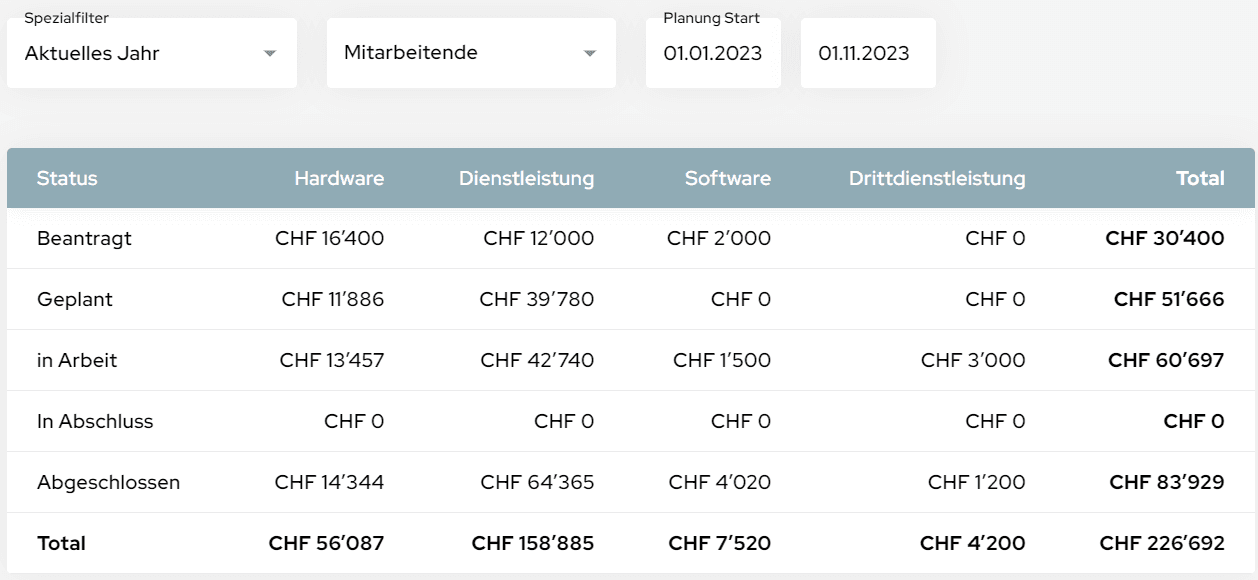This screenshot has width=1258, height=580.
Task: Select the Software column header
Action: point(727,178)
